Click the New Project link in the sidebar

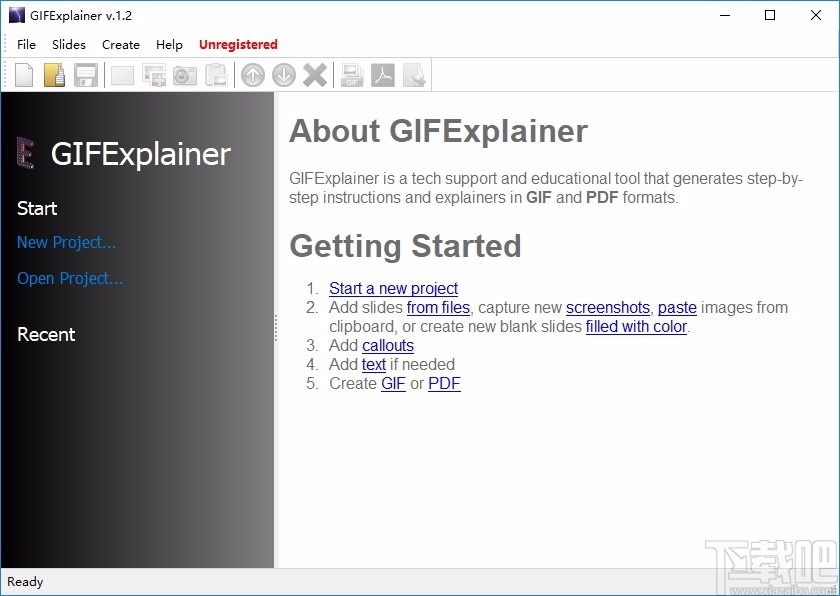pos(66,242)
